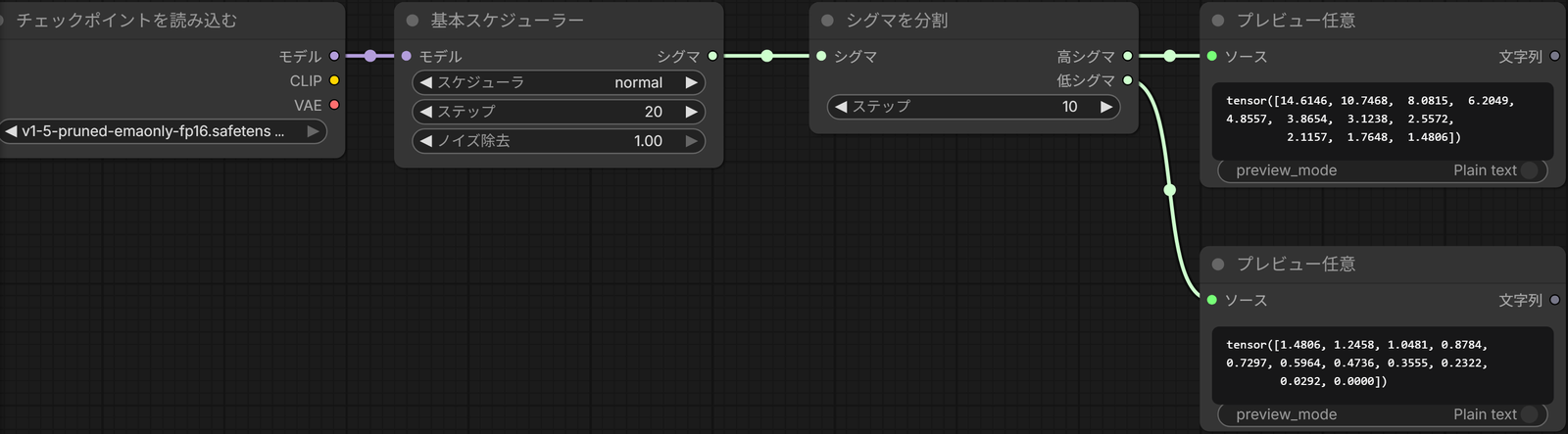Switch to previous スケジューラ option with left arrow
Screen dimensions: 1568x434
coord(425,83)
